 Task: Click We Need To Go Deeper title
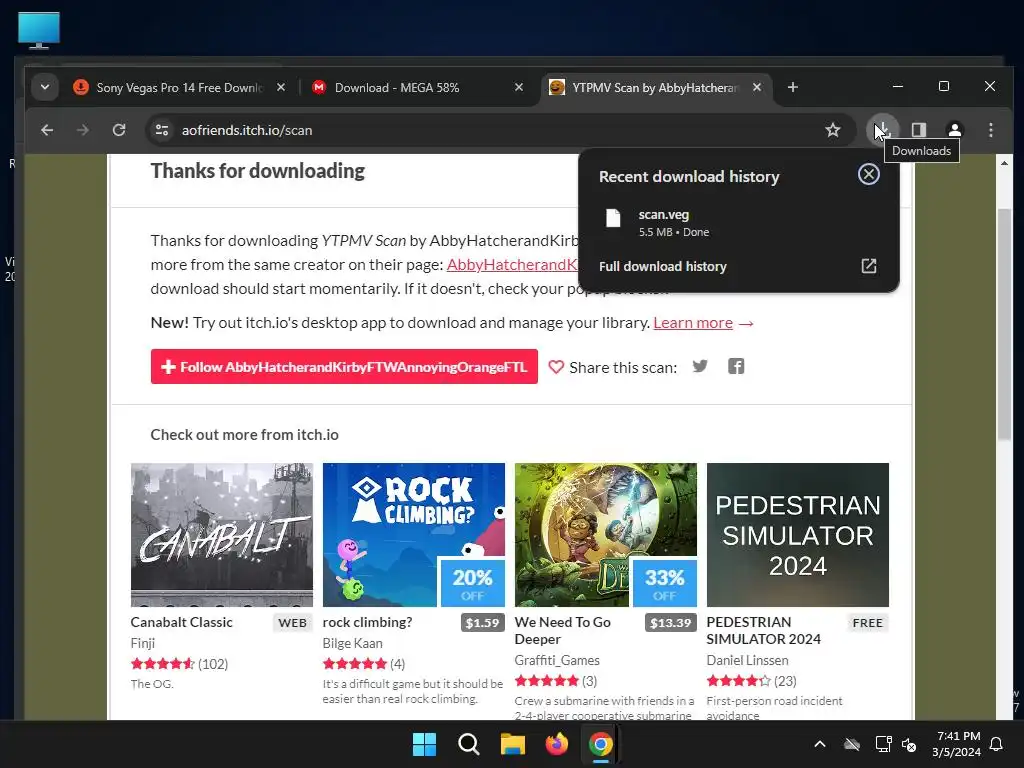tap(563, 630)
